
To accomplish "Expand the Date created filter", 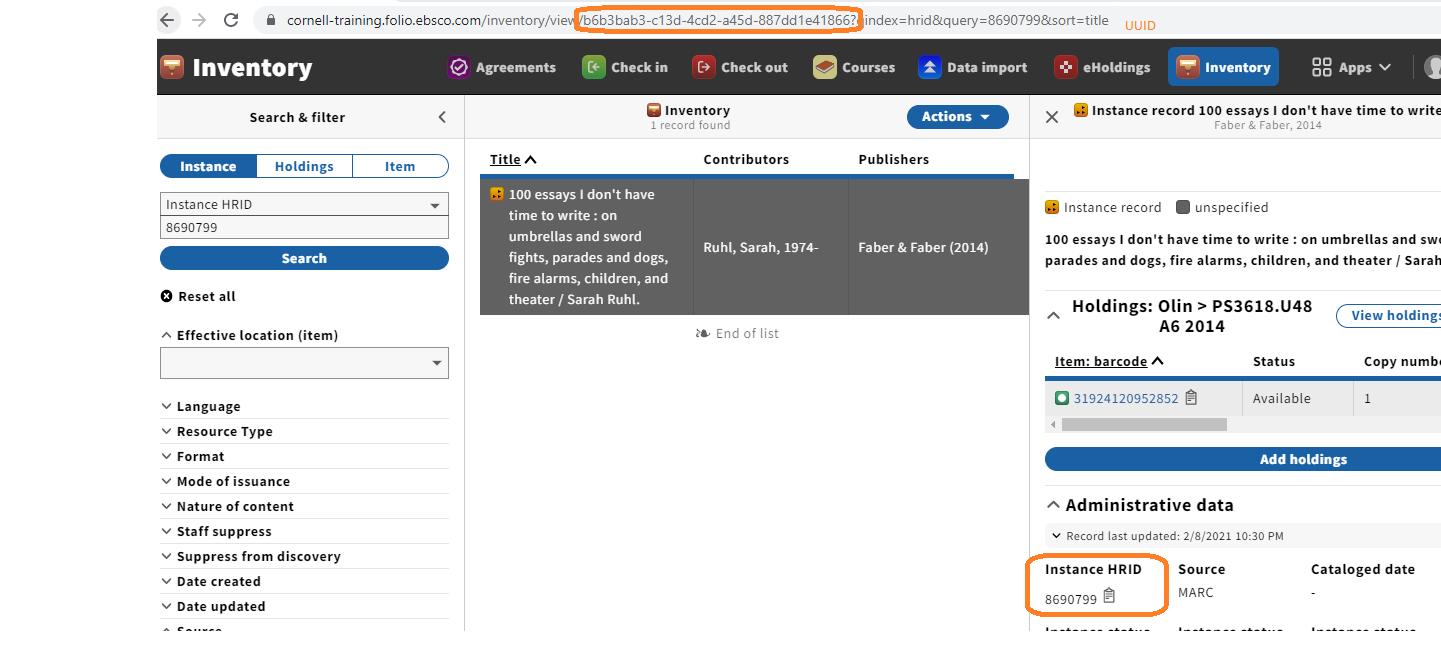I will (210, 581).
